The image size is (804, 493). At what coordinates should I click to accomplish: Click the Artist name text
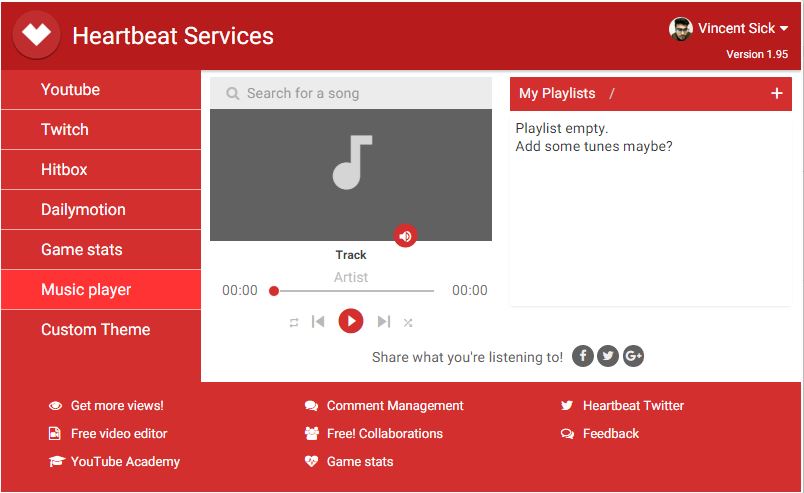click(351, 278)
